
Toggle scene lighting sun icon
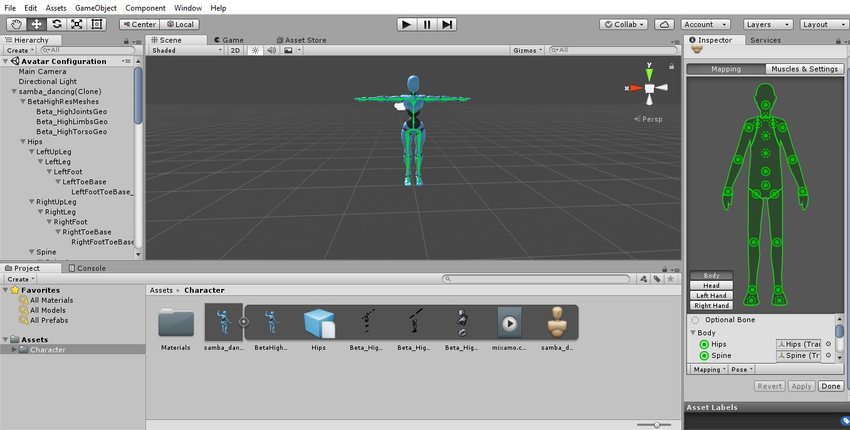coord(255,50)
